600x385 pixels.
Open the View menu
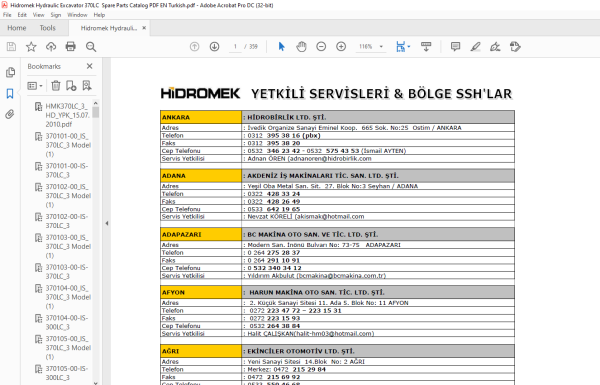38,15
